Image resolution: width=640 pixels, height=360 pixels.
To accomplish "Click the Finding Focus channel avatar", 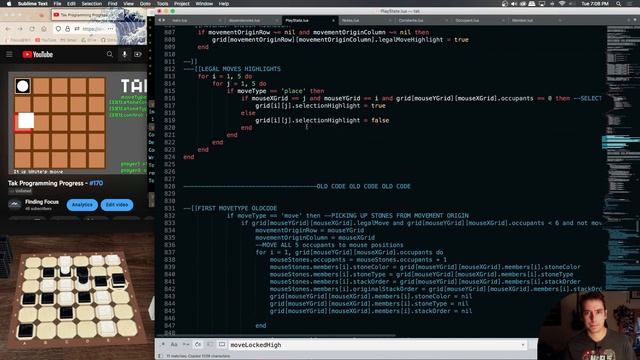I will click(15, 204).
